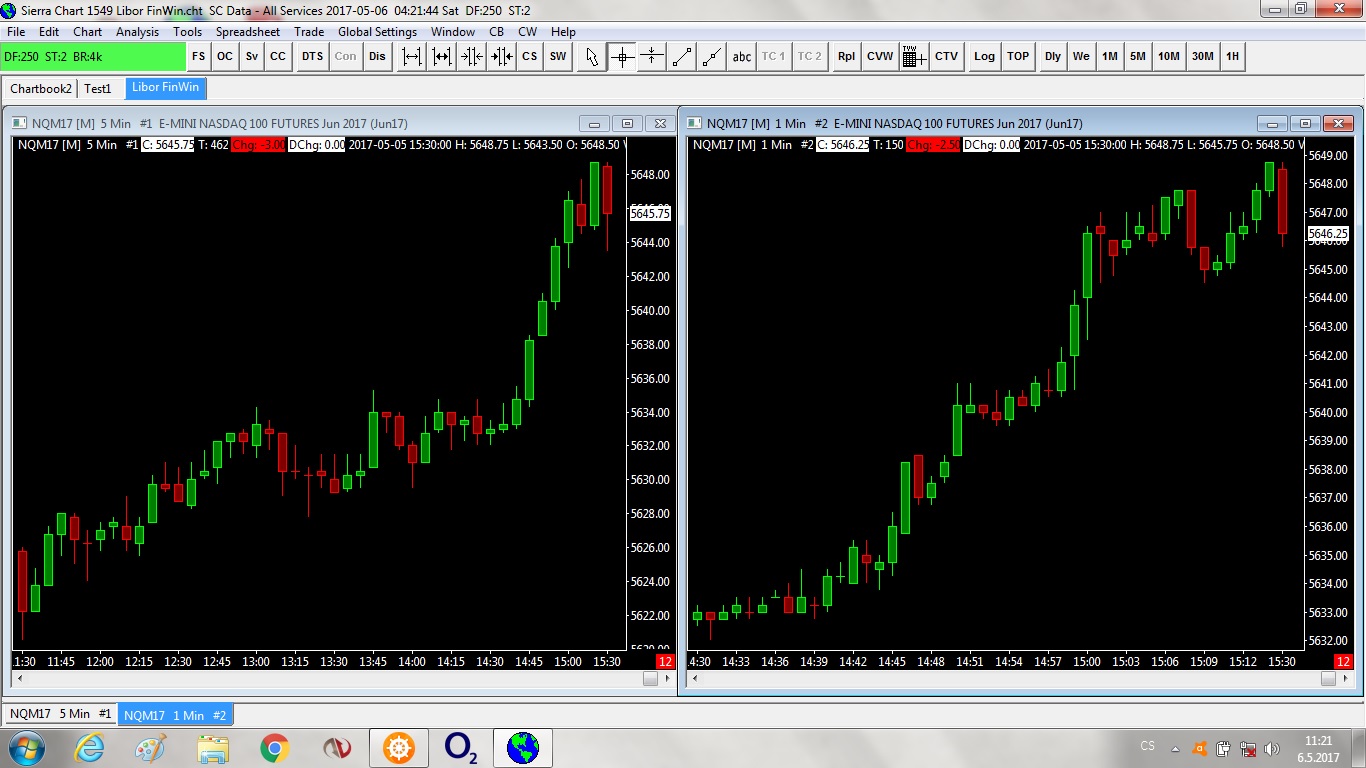Select the NQM17 5 Min #1 tab
Viewport: 1366px width, 768px height.
click(61, 715)
